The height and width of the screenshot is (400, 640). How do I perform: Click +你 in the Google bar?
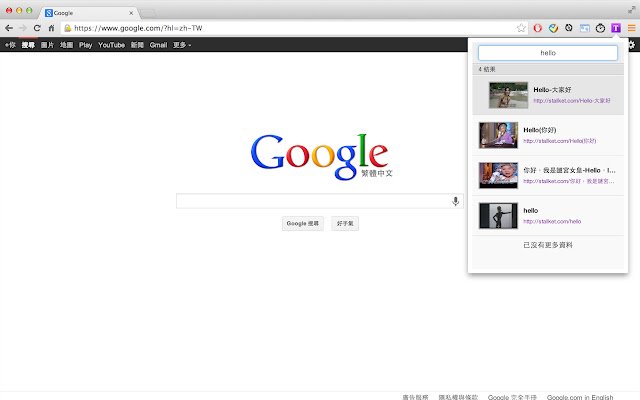coord(10,45)
